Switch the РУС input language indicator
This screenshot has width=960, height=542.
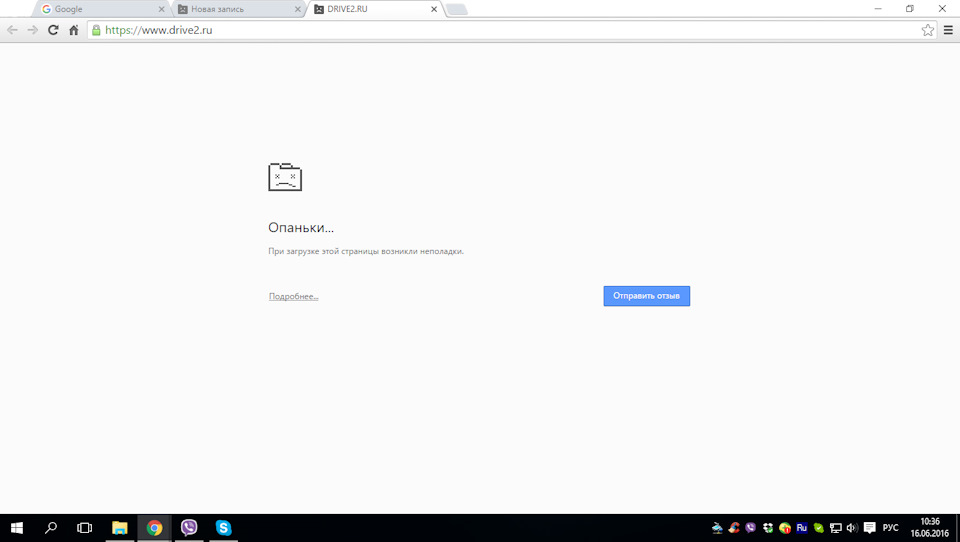890,528
